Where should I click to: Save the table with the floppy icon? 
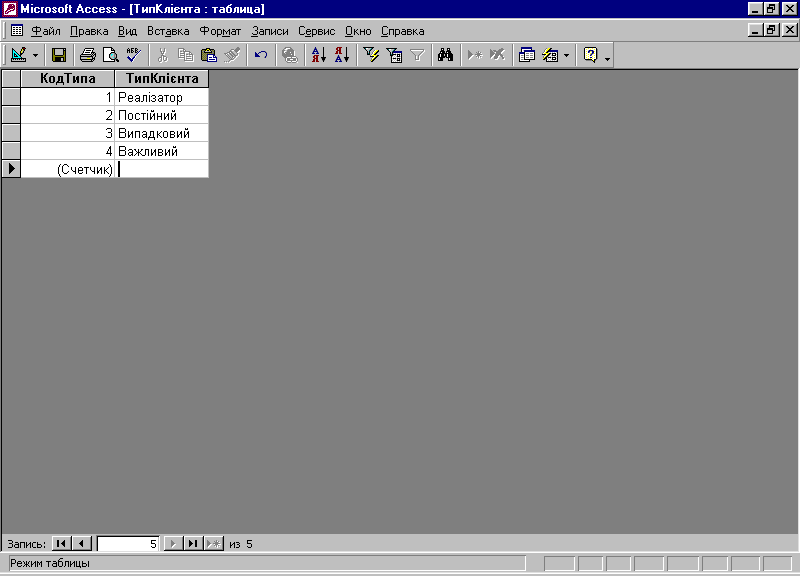click(59, 55)
